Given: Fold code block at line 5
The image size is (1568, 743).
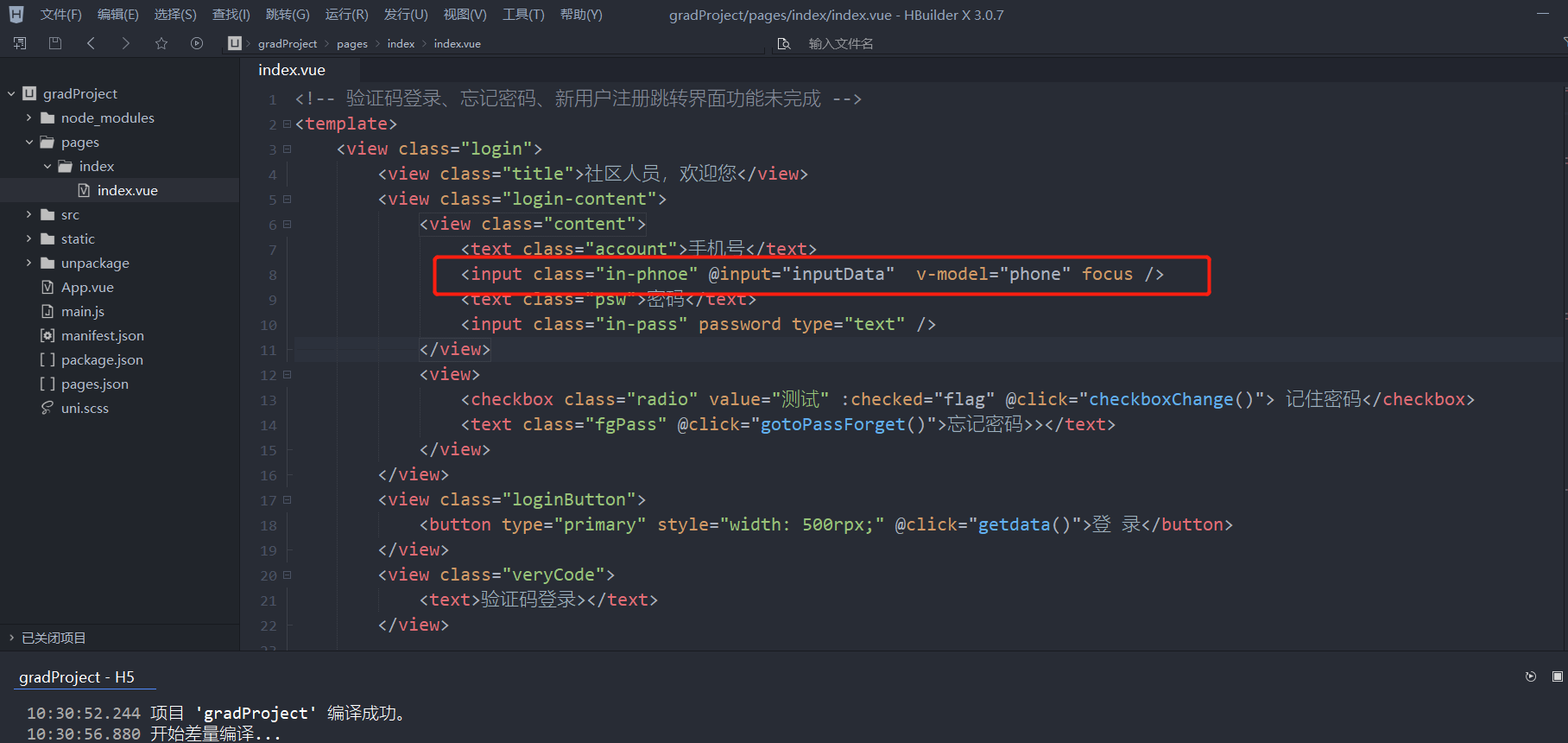Looking at the screenshot, I should click(x=287, y=200).
